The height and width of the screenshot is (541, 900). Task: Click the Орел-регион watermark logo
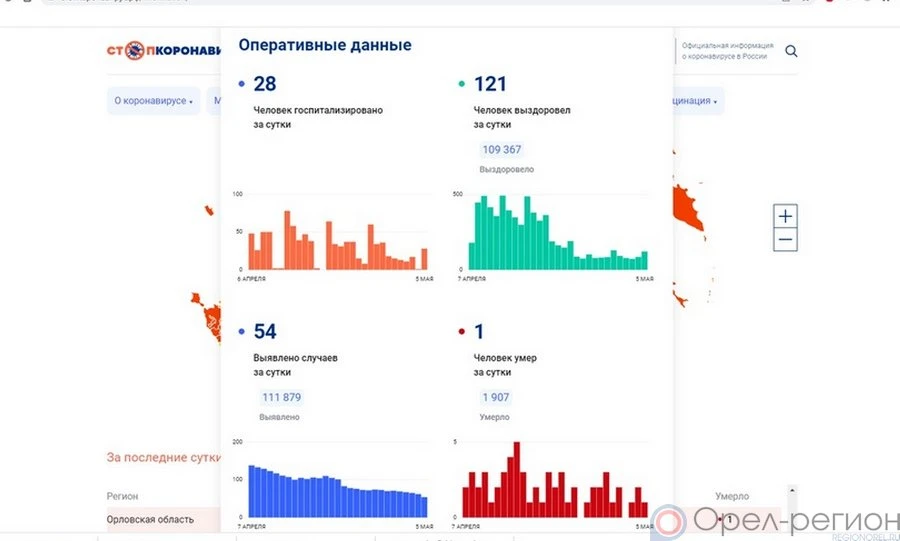(775, 522)
